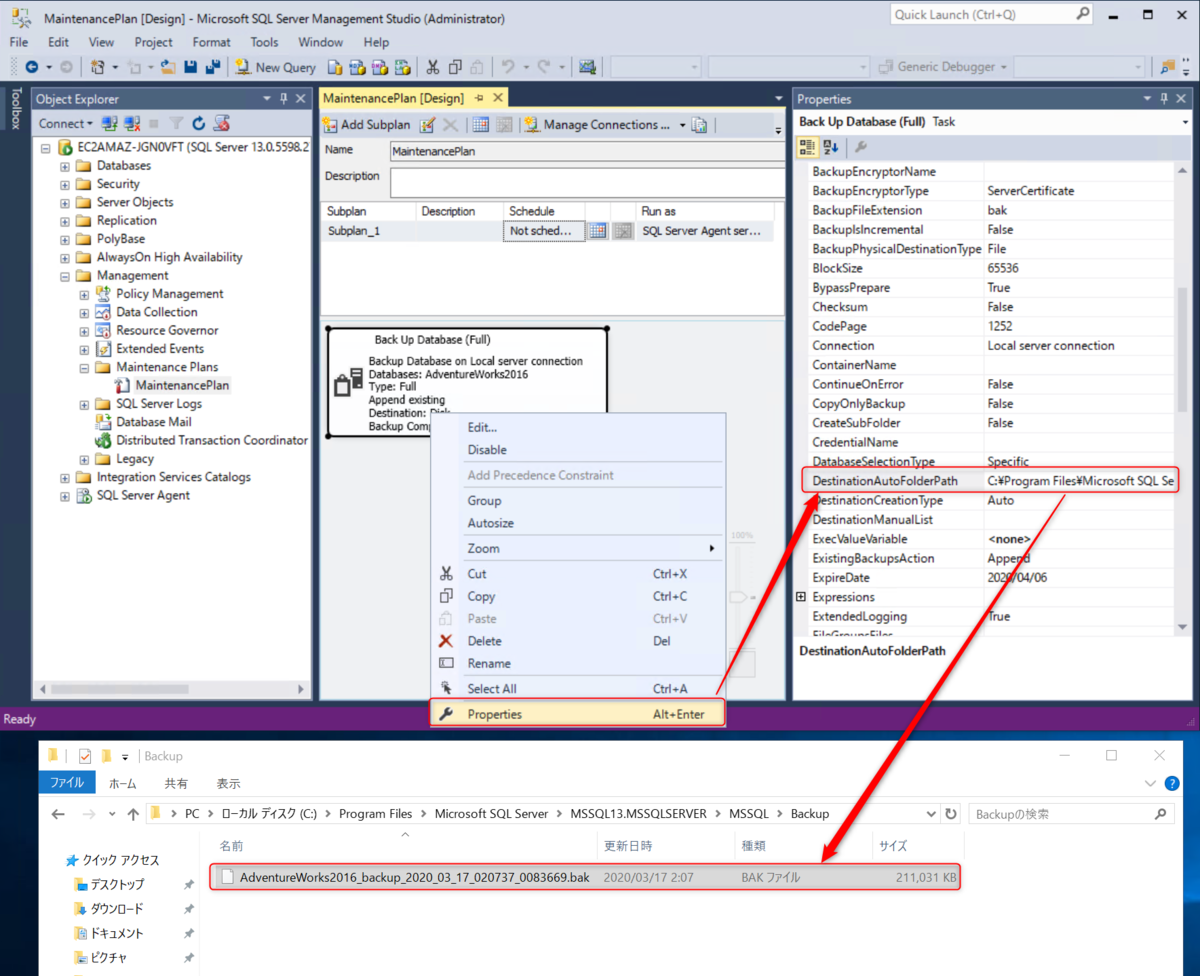Open the Connect dropdown in Object Explorer

[x=65, y=123]
